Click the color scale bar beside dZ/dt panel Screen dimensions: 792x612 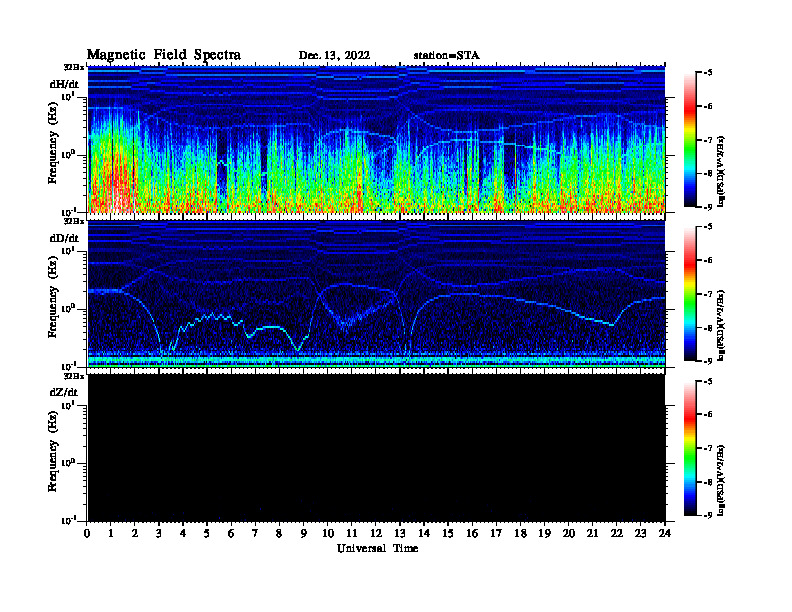pyautogui.click(x=690, y=448)
